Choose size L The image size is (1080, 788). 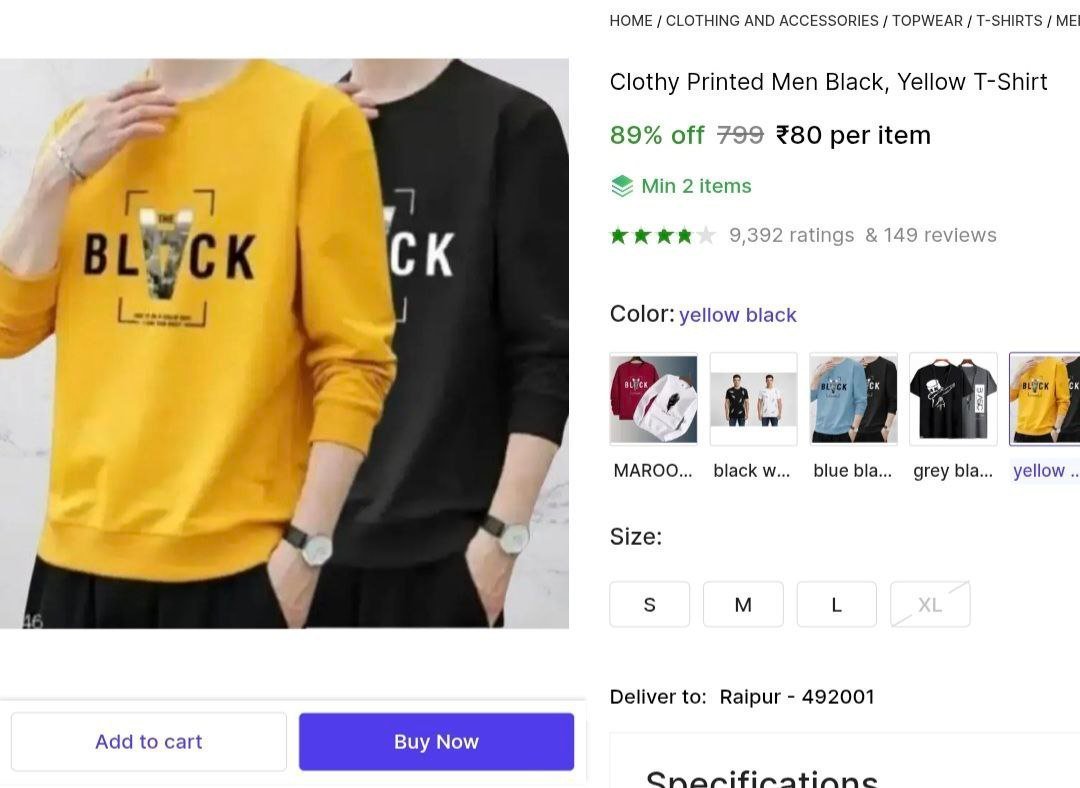[836, 604]
